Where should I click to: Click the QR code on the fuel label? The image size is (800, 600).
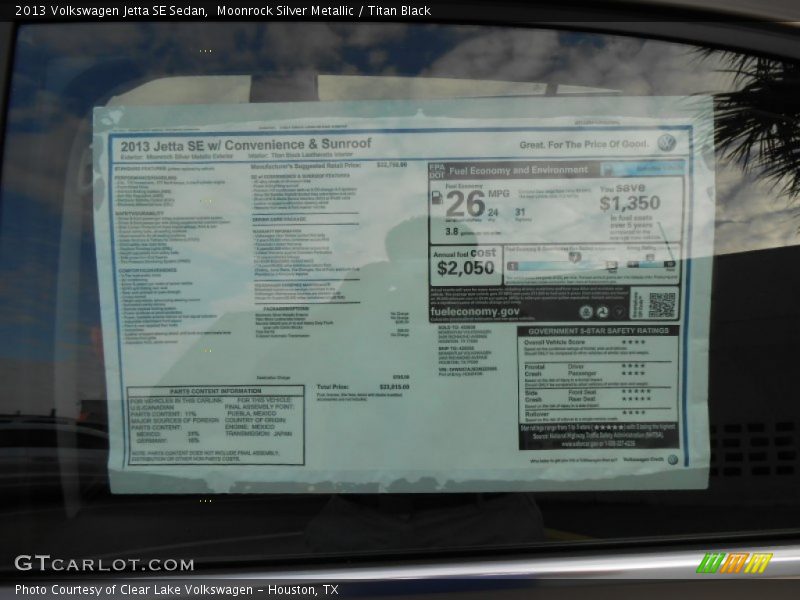(x=662, y=305)
